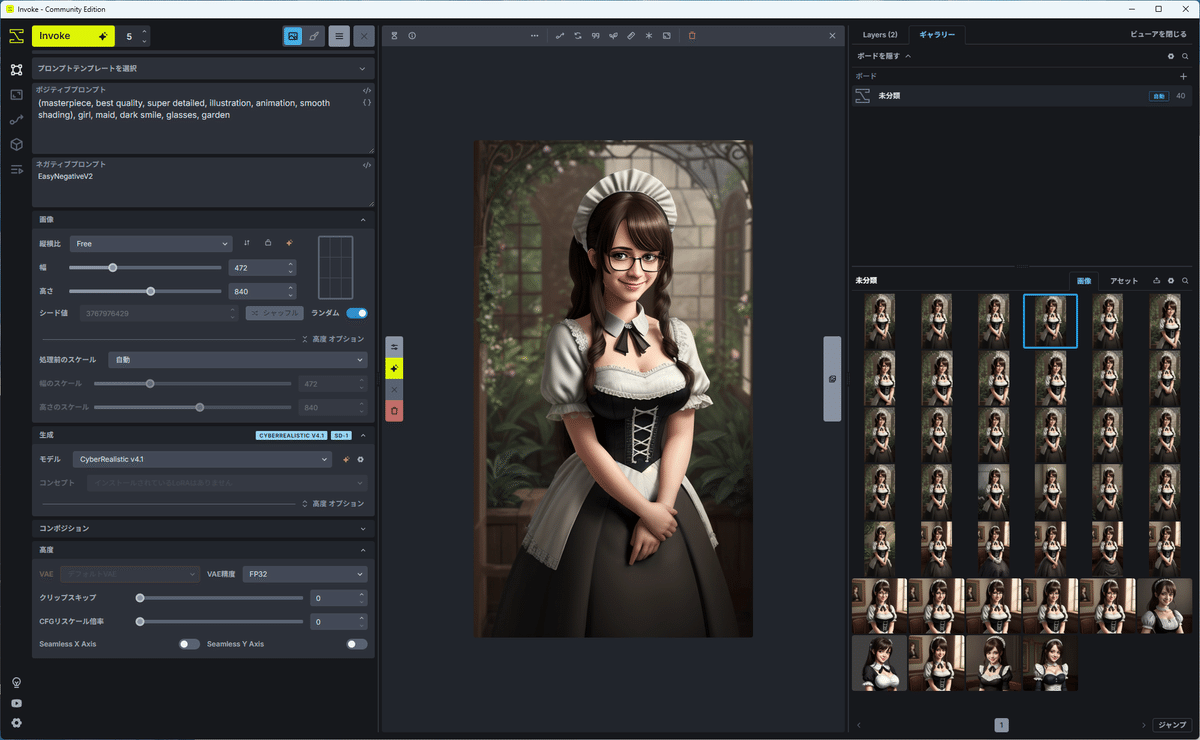Click the quote-mark recall prompts icon
This screenshot has width=1200, height=740.
[595, 36]
